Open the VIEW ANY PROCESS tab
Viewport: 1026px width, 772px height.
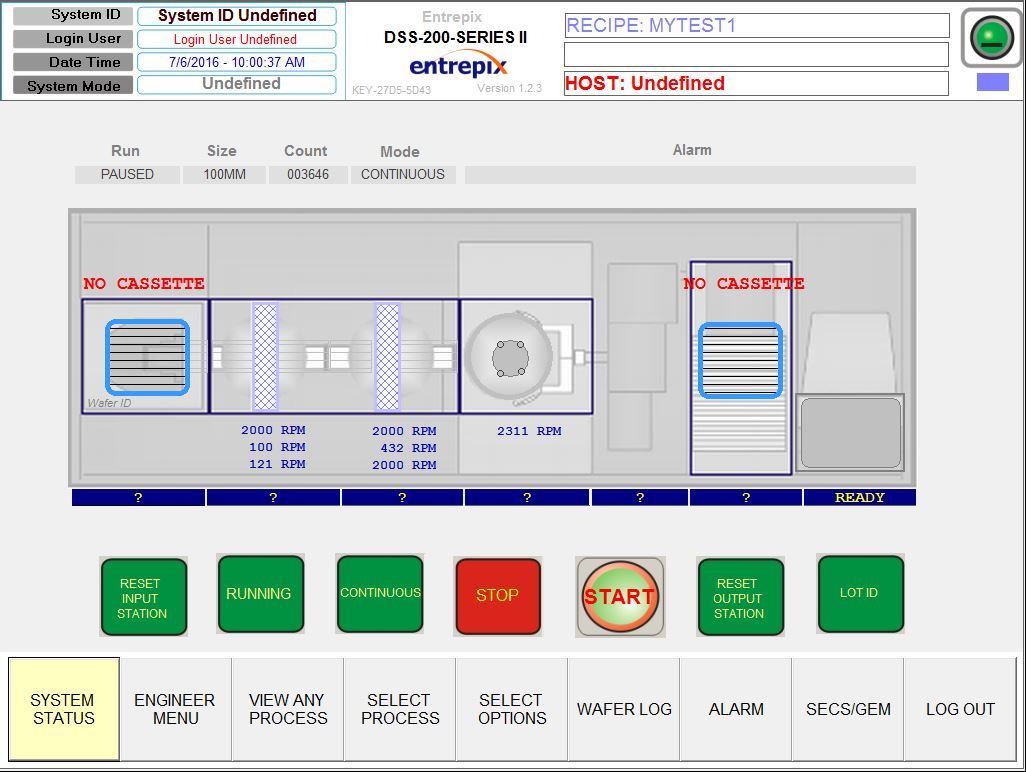point(287,709)
